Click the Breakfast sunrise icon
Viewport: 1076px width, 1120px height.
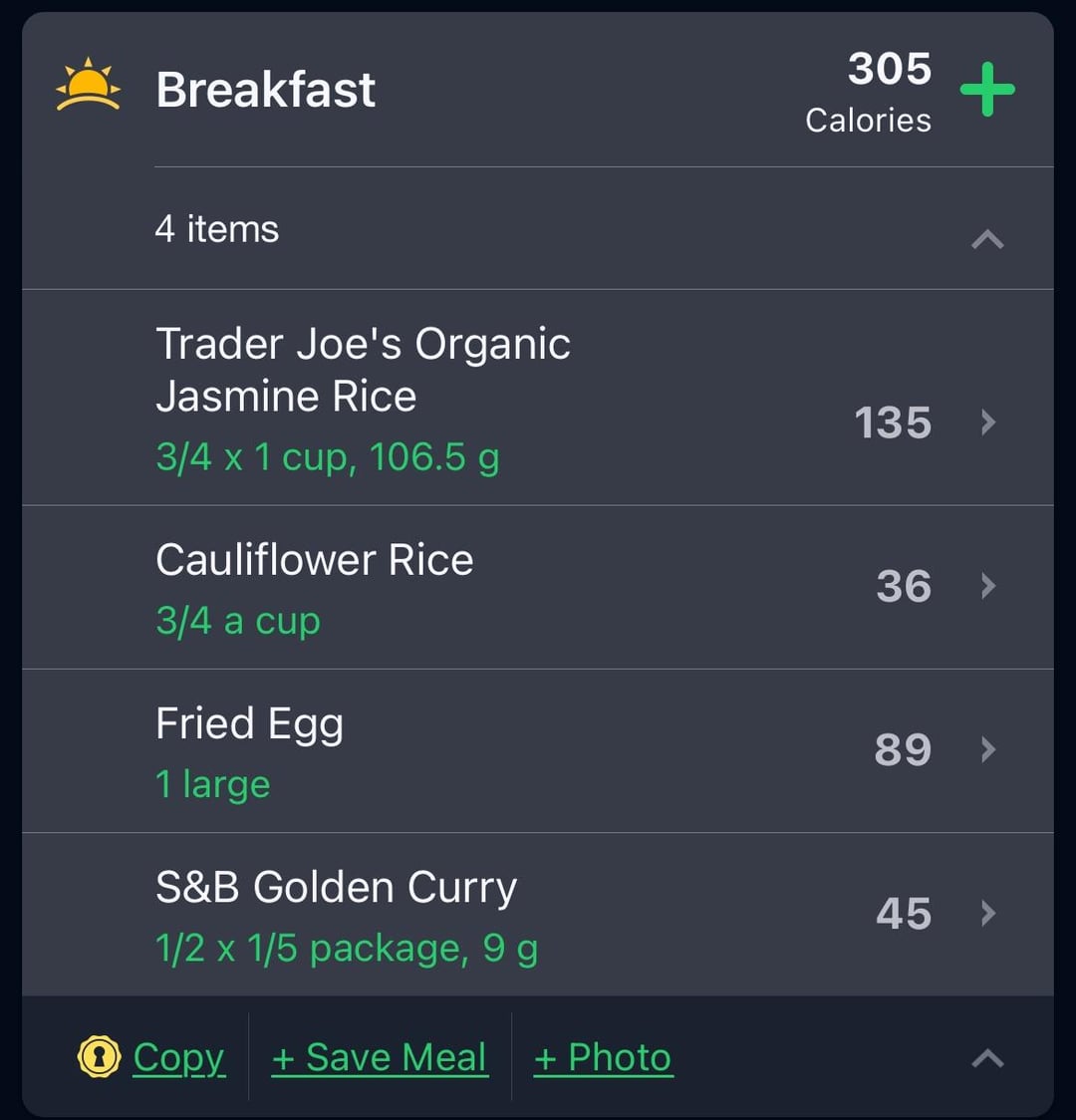[x=88, y=85]
